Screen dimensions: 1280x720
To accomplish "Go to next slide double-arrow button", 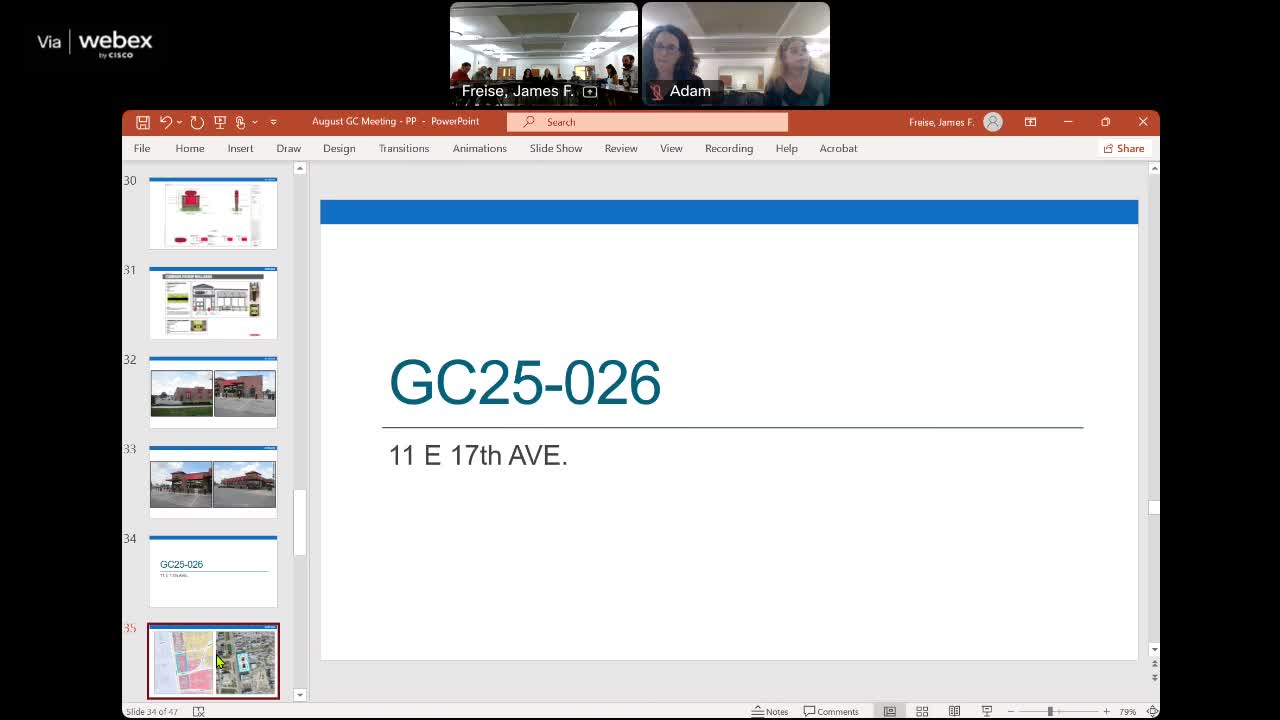I will tap(1154, 677).
